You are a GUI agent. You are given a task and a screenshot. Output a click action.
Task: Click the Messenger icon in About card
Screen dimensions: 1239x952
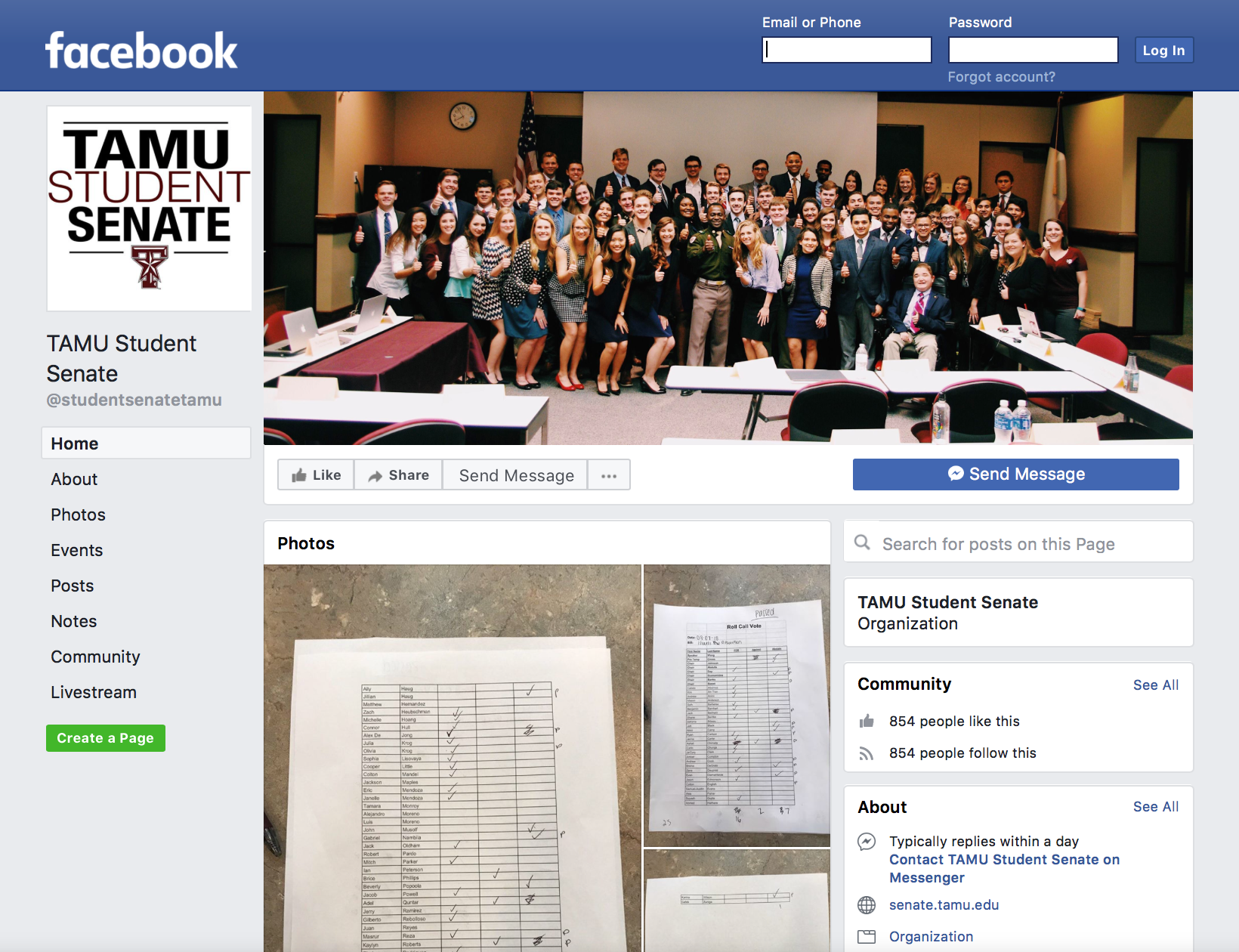[x=867, y=842]
